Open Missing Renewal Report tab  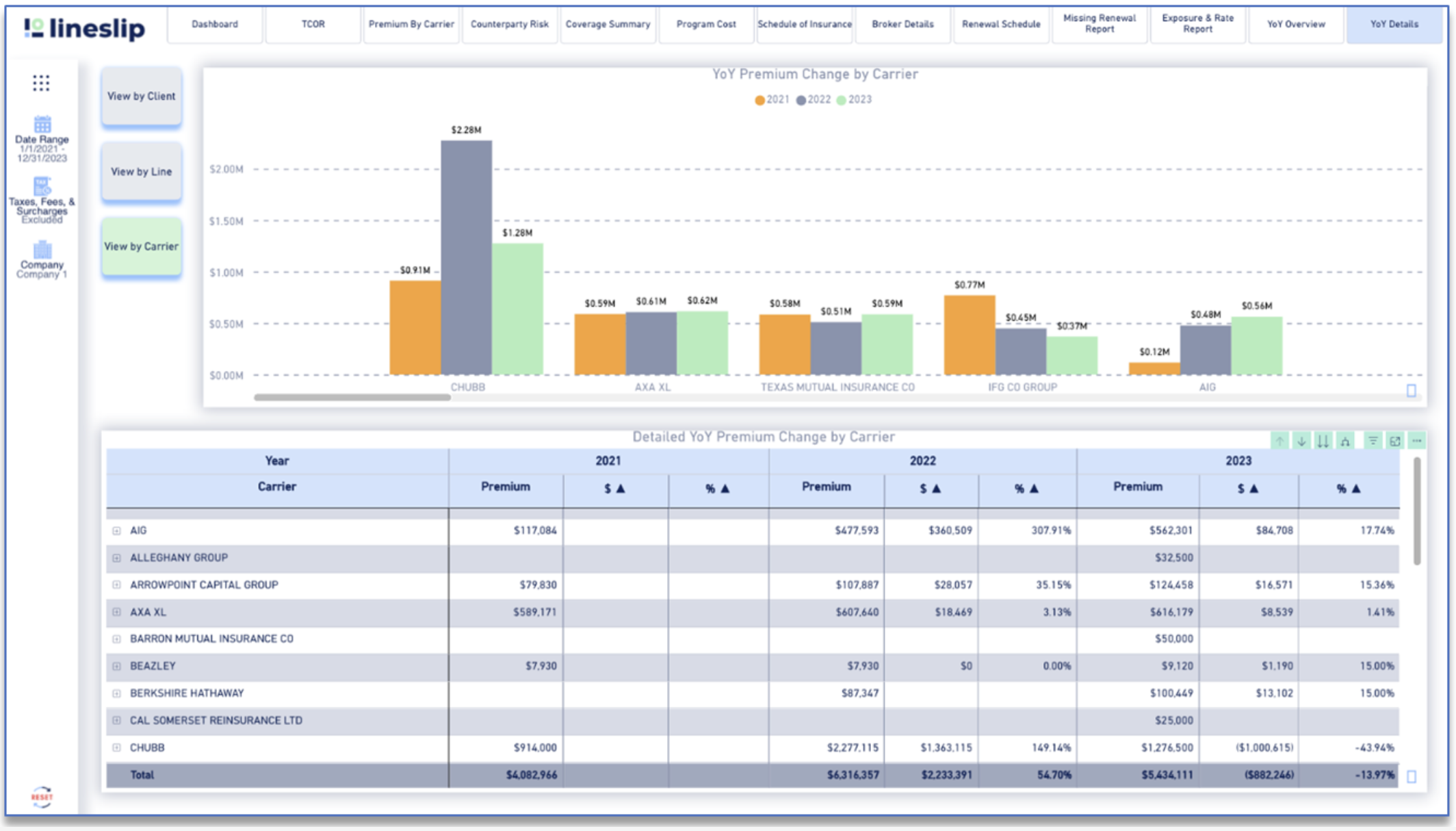click(1100, 24)
